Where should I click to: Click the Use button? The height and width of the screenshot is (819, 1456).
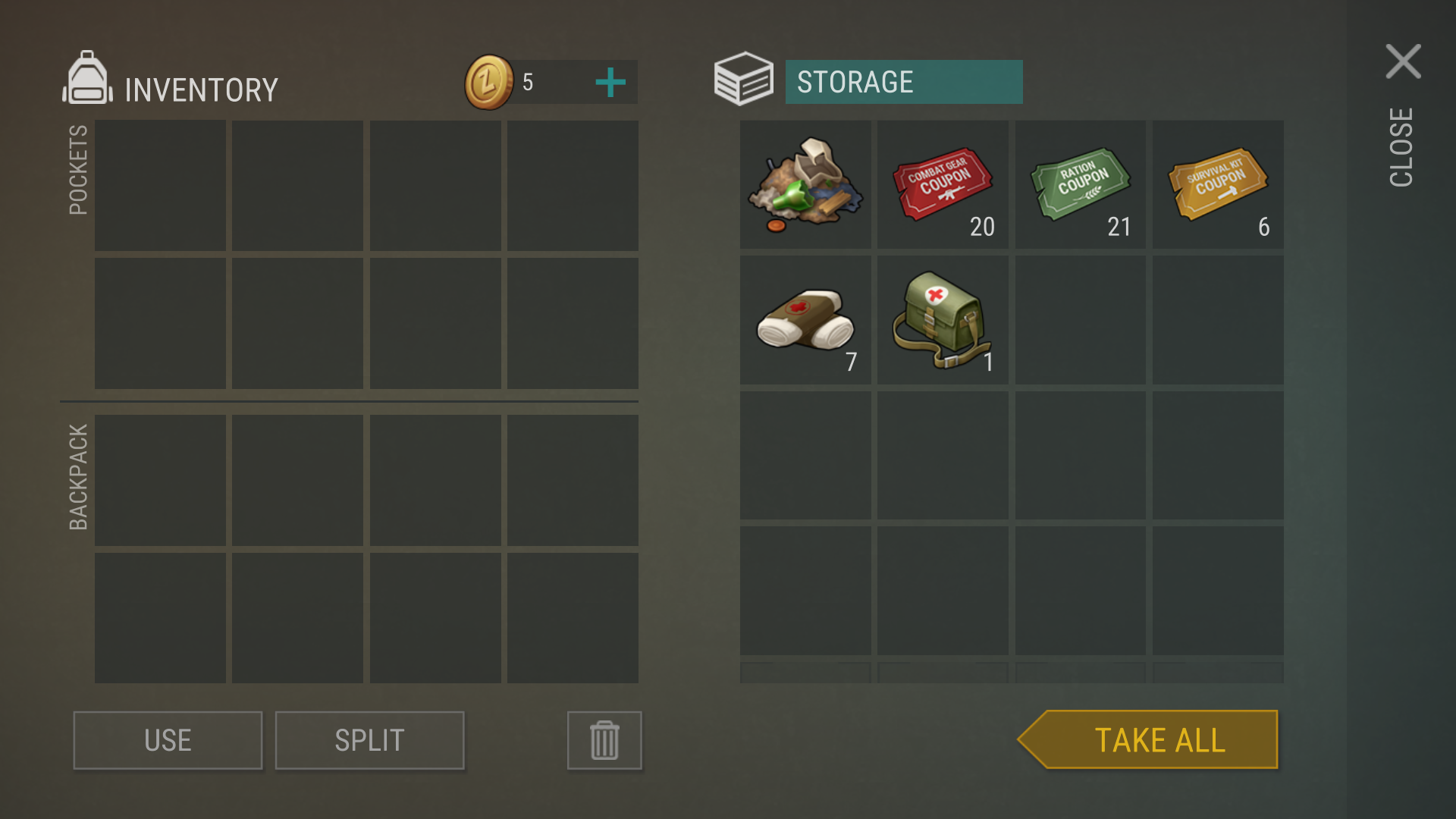point(168,740)
